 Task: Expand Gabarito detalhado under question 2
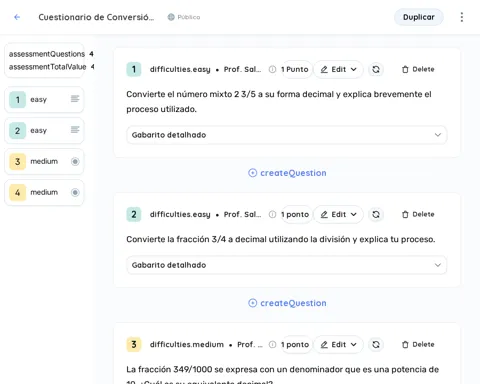click(286, 265)
